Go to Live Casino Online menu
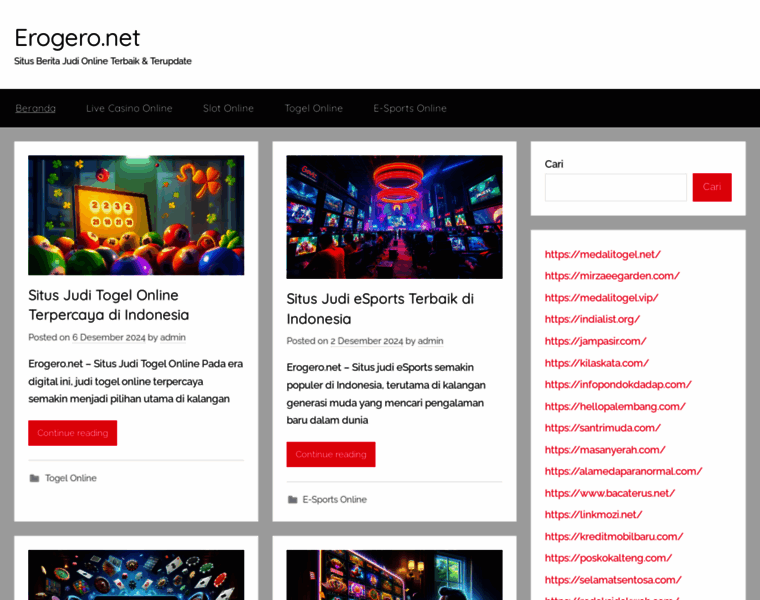This screenshot has width=760, height=600. coord(129,108)
